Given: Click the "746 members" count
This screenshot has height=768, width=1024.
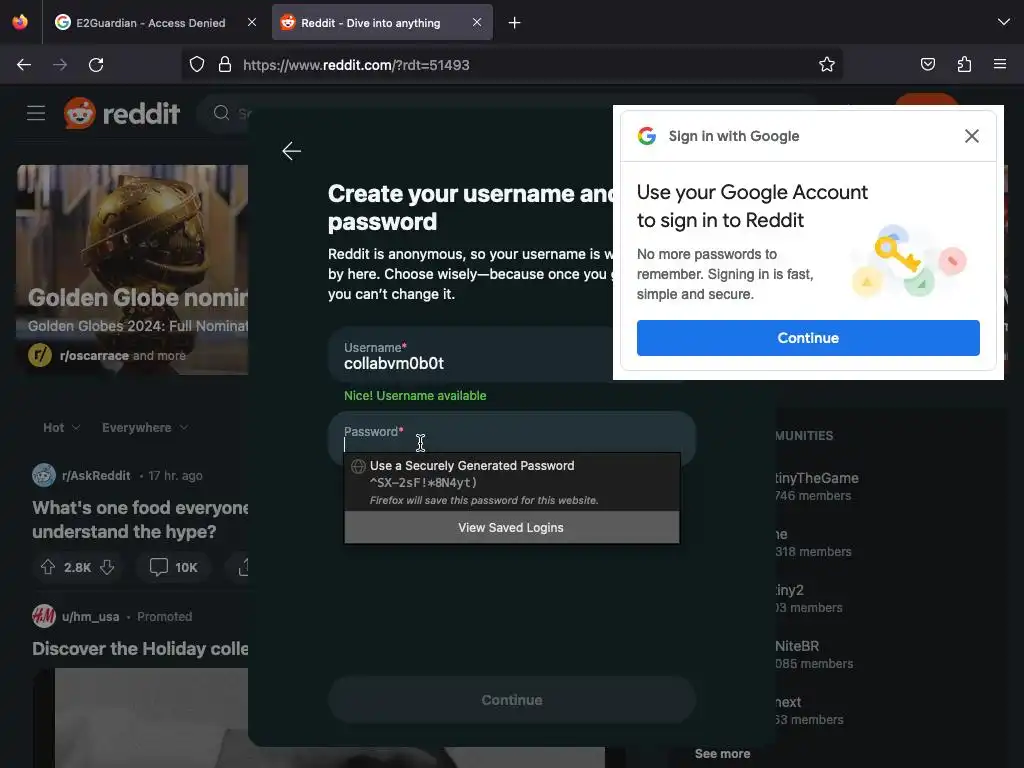Looking at the screenshot, I should 813,496.
